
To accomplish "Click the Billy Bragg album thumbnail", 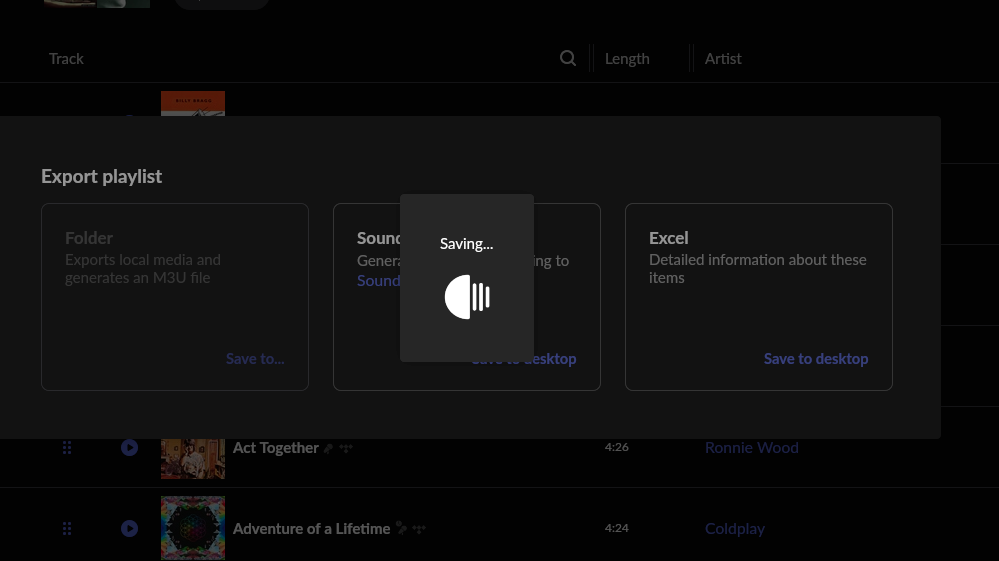I will (x=192, y=103).
